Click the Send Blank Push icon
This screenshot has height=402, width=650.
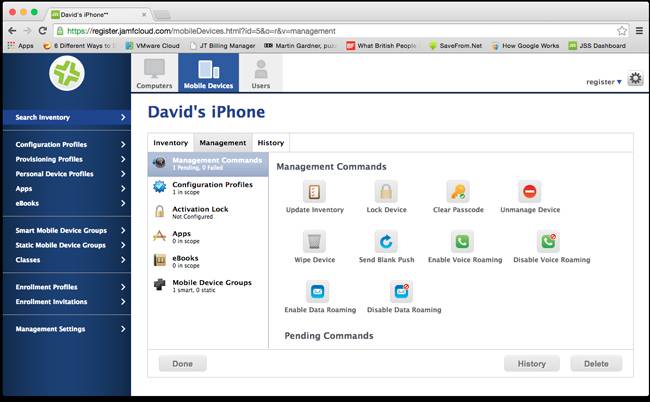click(x=386, y=242)
